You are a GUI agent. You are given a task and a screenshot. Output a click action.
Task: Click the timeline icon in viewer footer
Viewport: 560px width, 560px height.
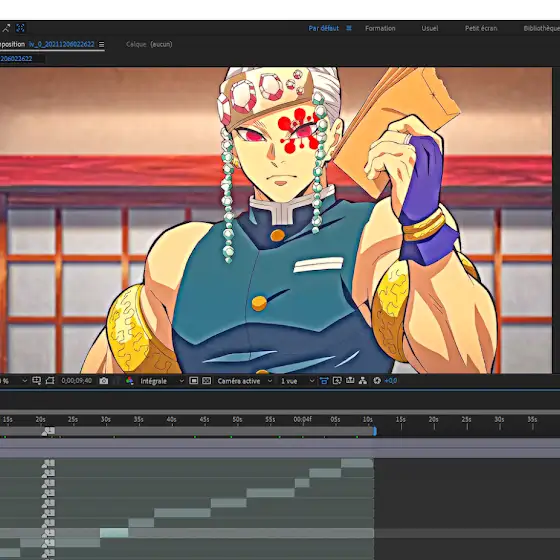[x=350, y=381]
